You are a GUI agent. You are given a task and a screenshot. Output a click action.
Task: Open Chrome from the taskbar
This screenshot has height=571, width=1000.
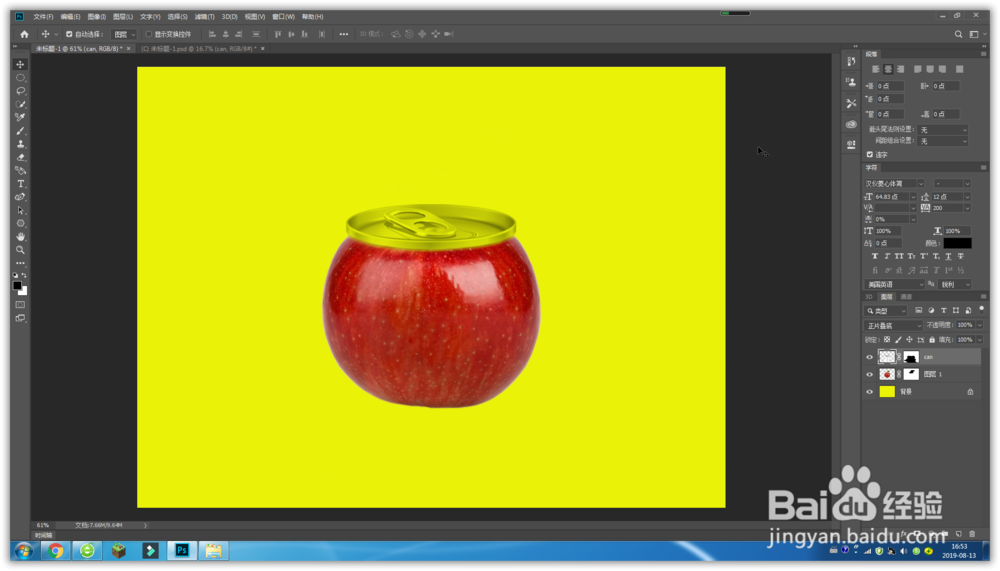pos(55,551)
